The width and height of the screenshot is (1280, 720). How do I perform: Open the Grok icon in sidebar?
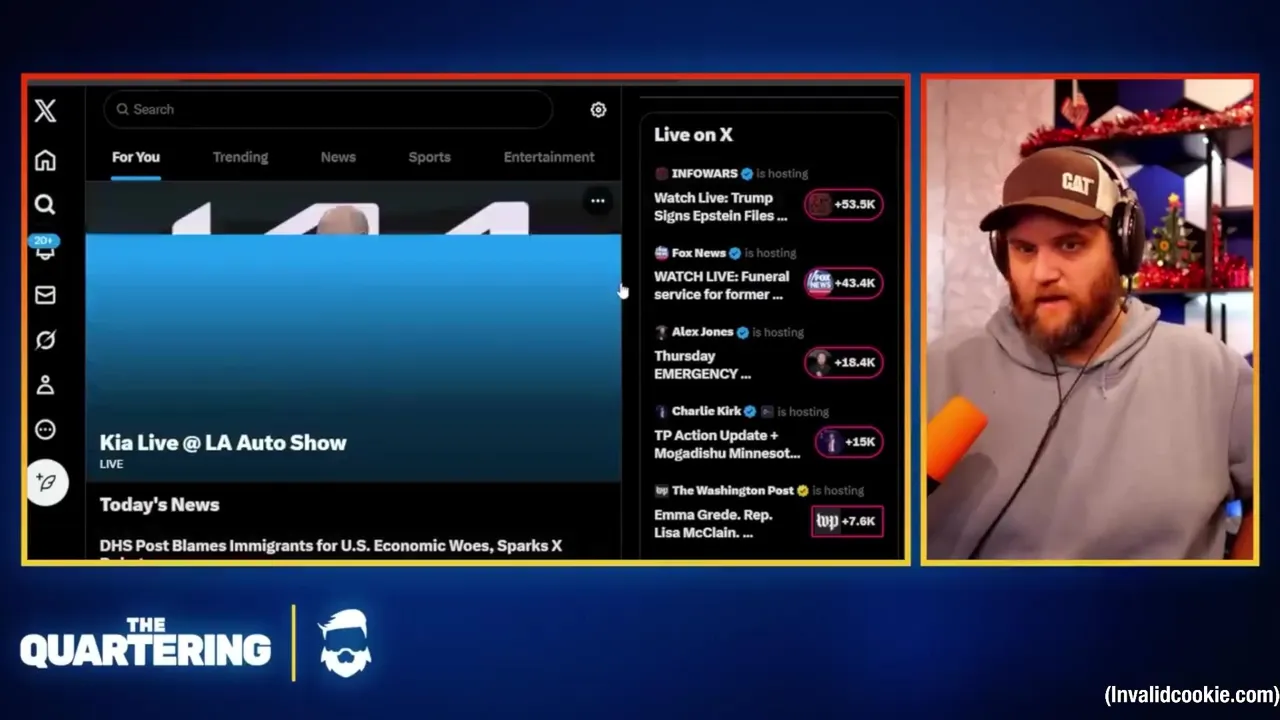(x=45, y=340)
